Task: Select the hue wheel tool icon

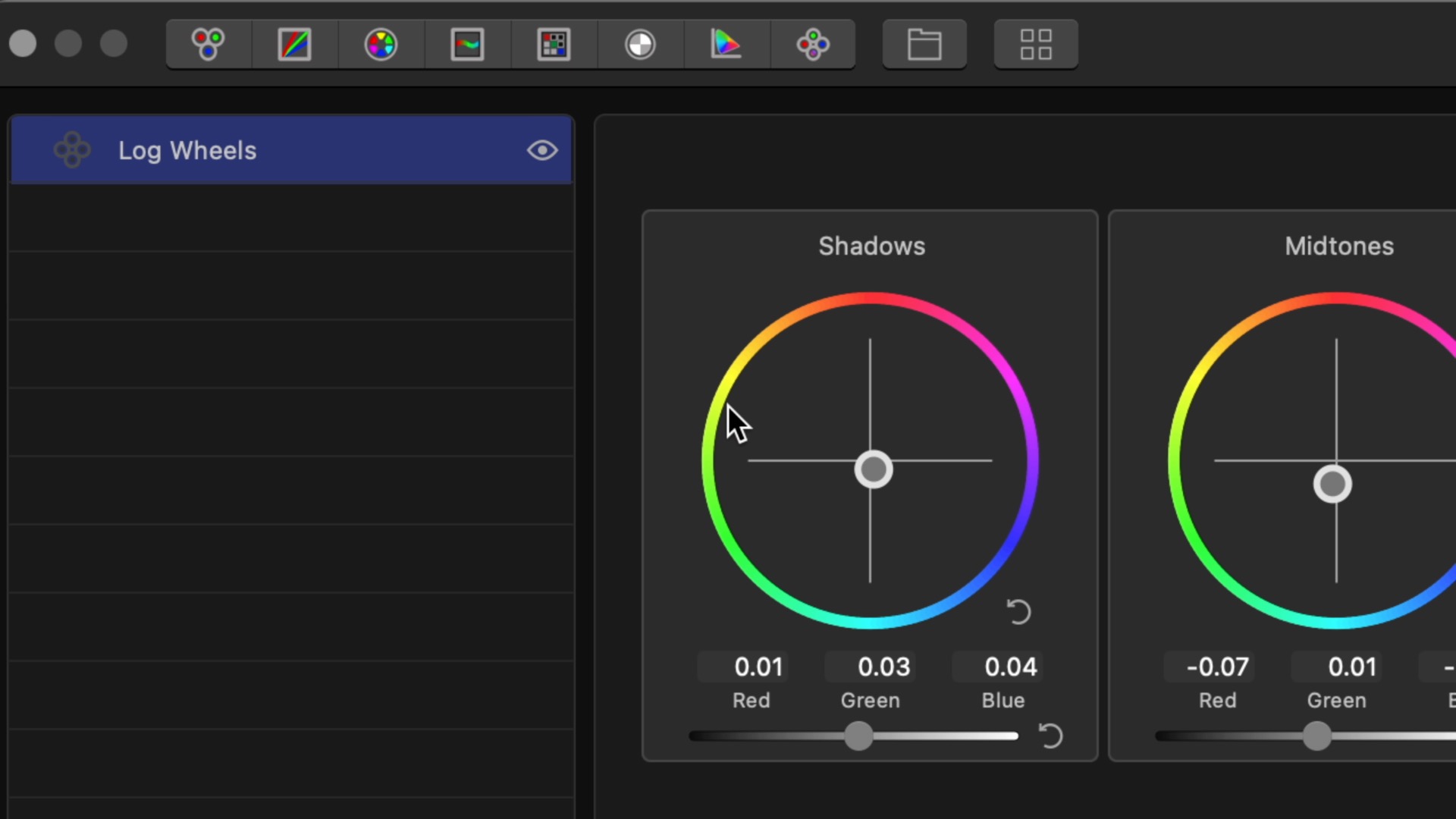Action: point(381,44)
